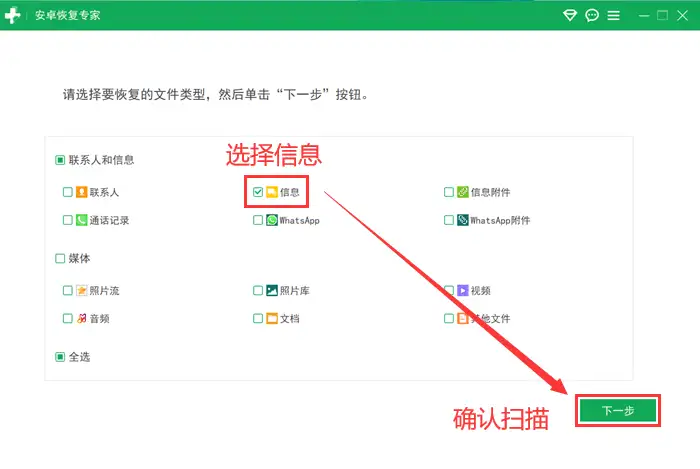The image size is (700, 469).
Task: Check the 联系人 checkbox
Action: [67, 192]
